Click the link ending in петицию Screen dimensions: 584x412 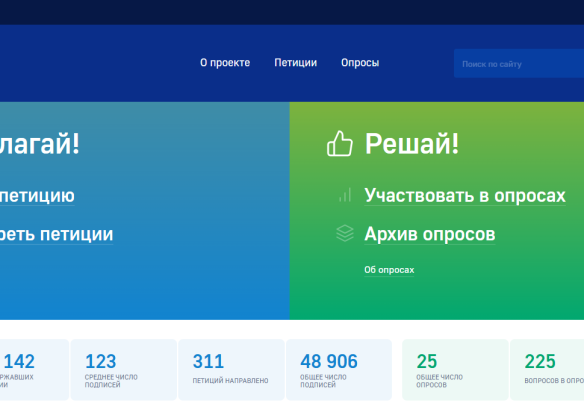click(x=37, y=196)
